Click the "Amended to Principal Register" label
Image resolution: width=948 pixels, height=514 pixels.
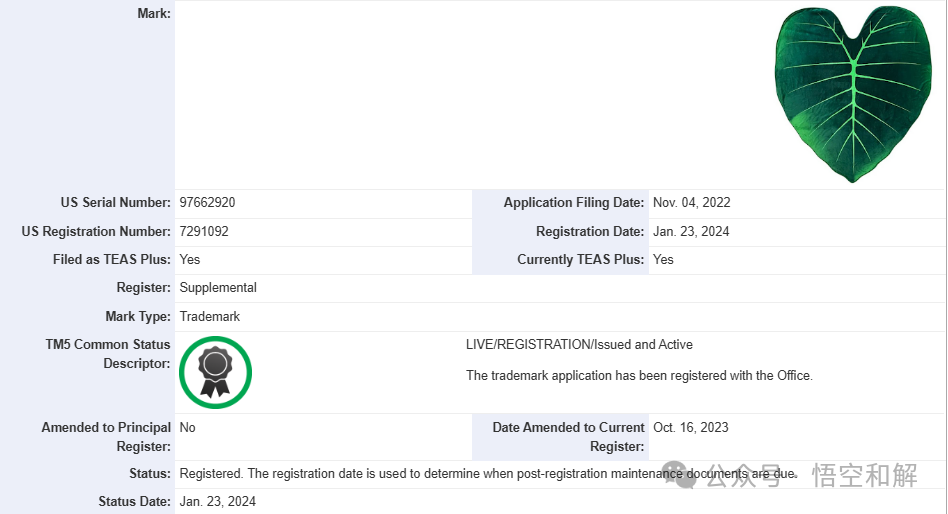click(106, 437)
